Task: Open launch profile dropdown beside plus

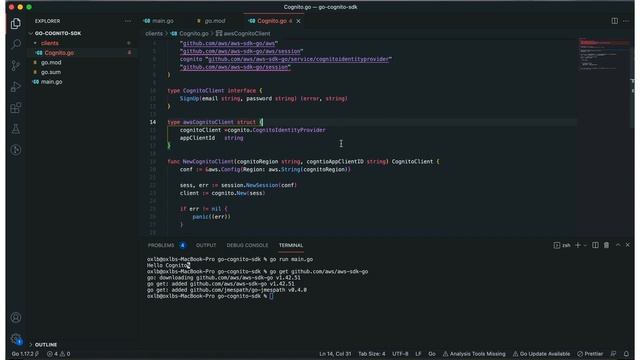Action: 585,245
